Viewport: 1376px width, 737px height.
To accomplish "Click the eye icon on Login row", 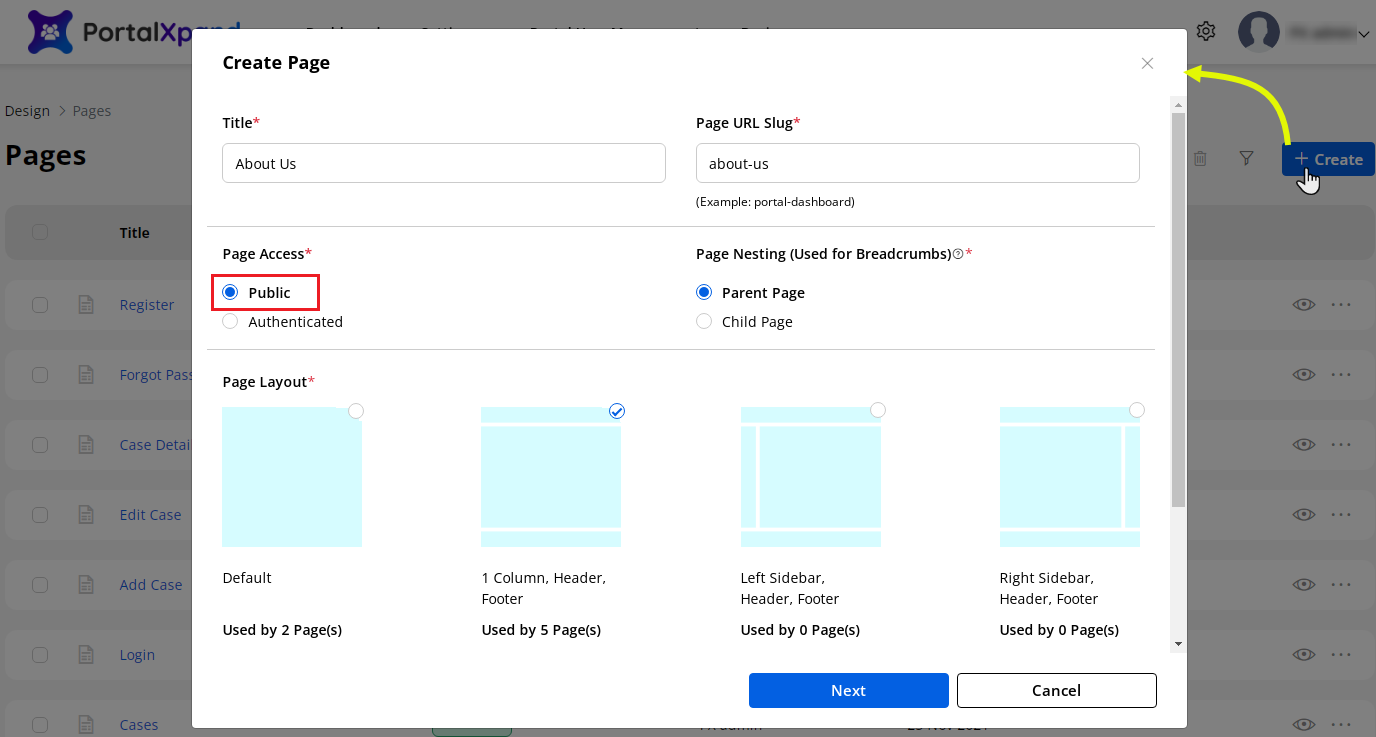I will (x=1303, y=655).
